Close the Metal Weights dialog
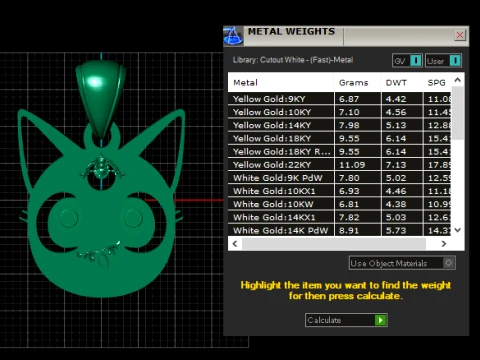The height and width of the screenshot is (360, 480). click(460, 35)
